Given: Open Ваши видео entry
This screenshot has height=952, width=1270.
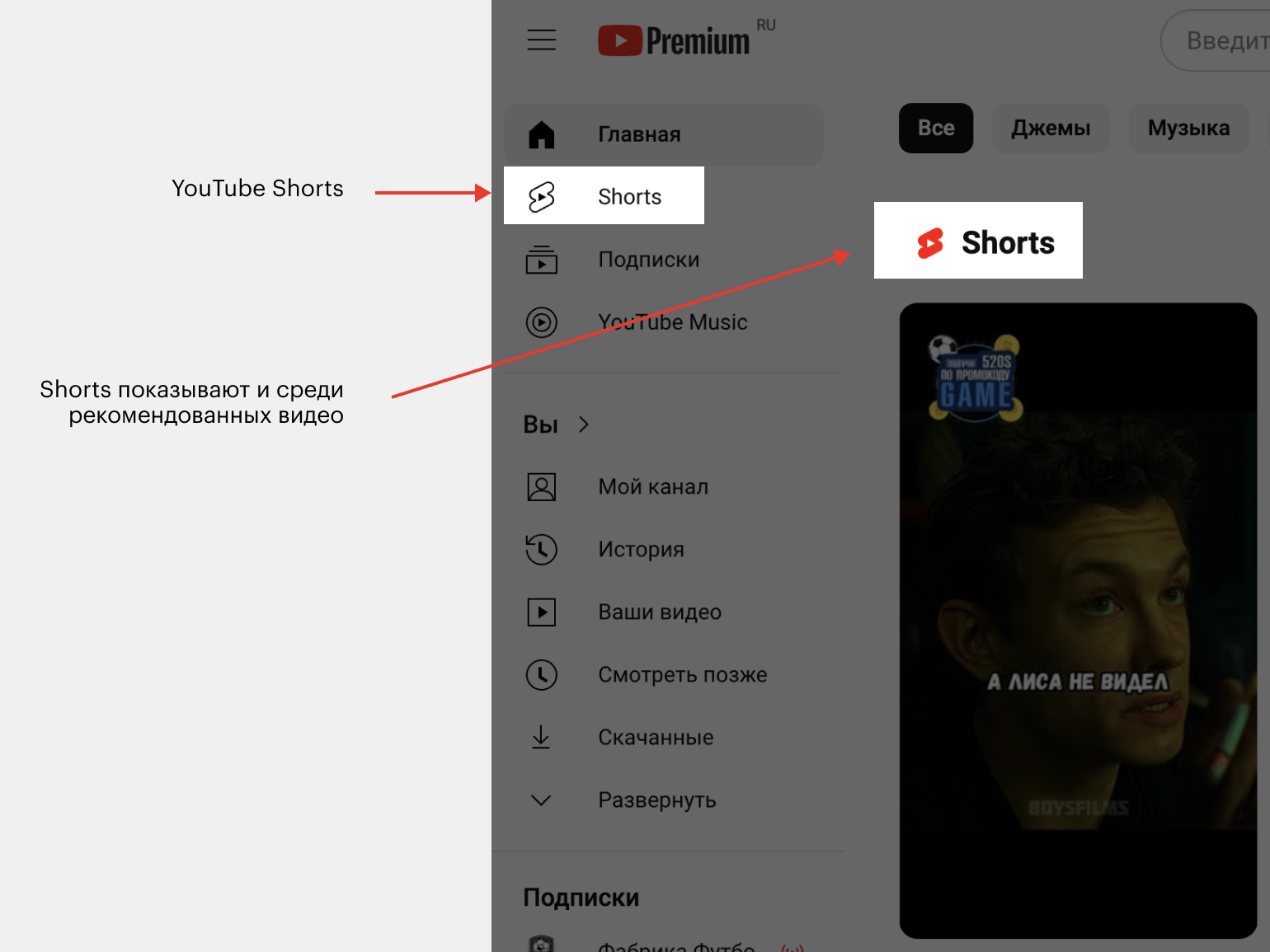Looking at the screenshot, I should click(x=664, y=612).
